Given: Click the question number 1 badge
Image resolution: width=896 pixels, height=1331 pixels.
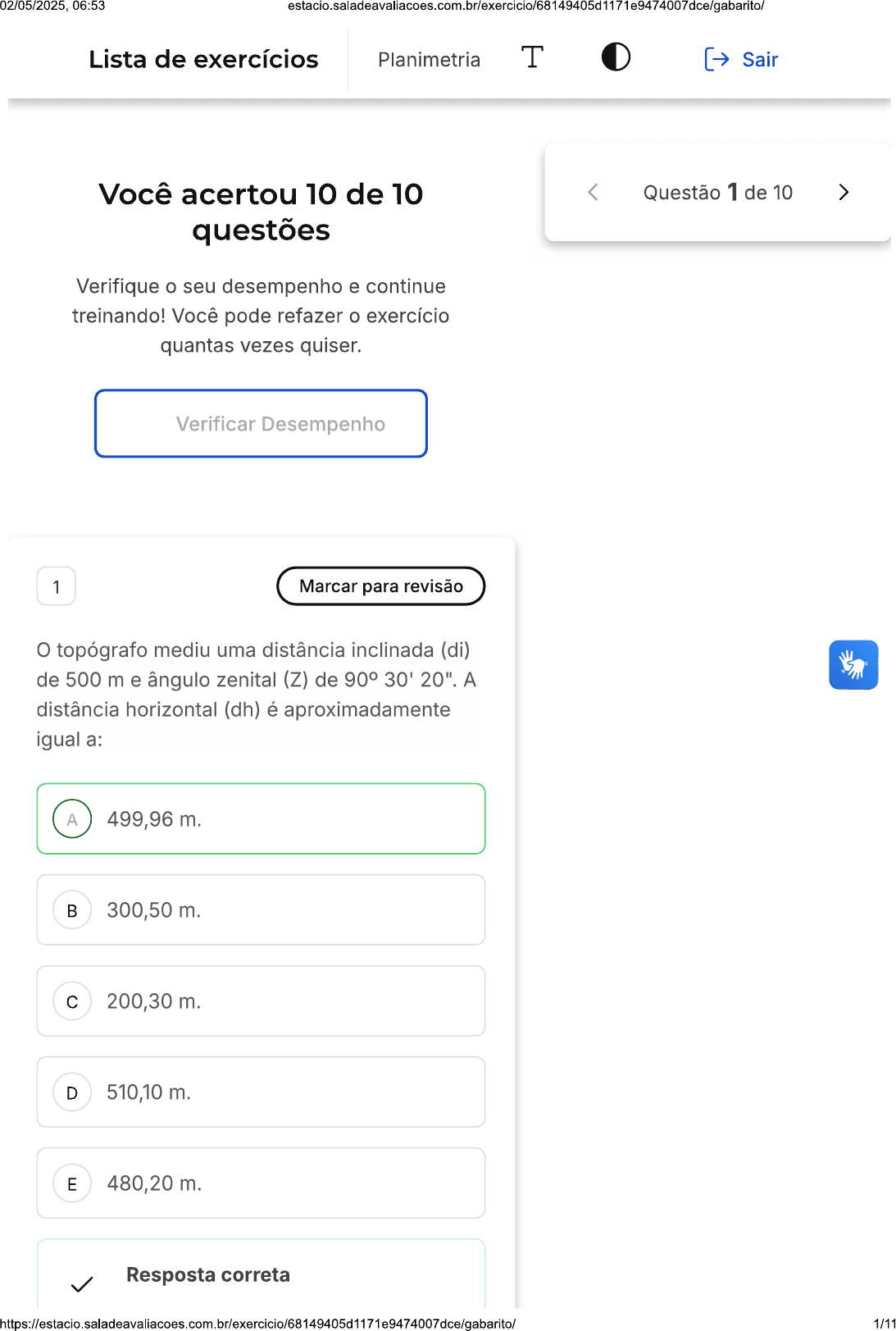Looking at the screenshot, I should click(57, 586).
